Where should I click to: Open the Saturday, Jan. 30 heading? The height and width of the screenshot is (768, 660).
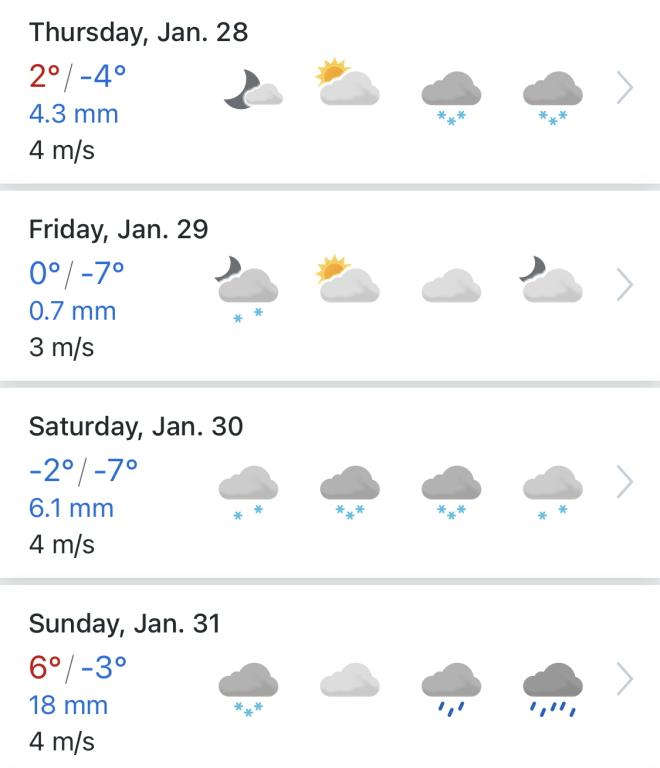(x=136, y=426)
